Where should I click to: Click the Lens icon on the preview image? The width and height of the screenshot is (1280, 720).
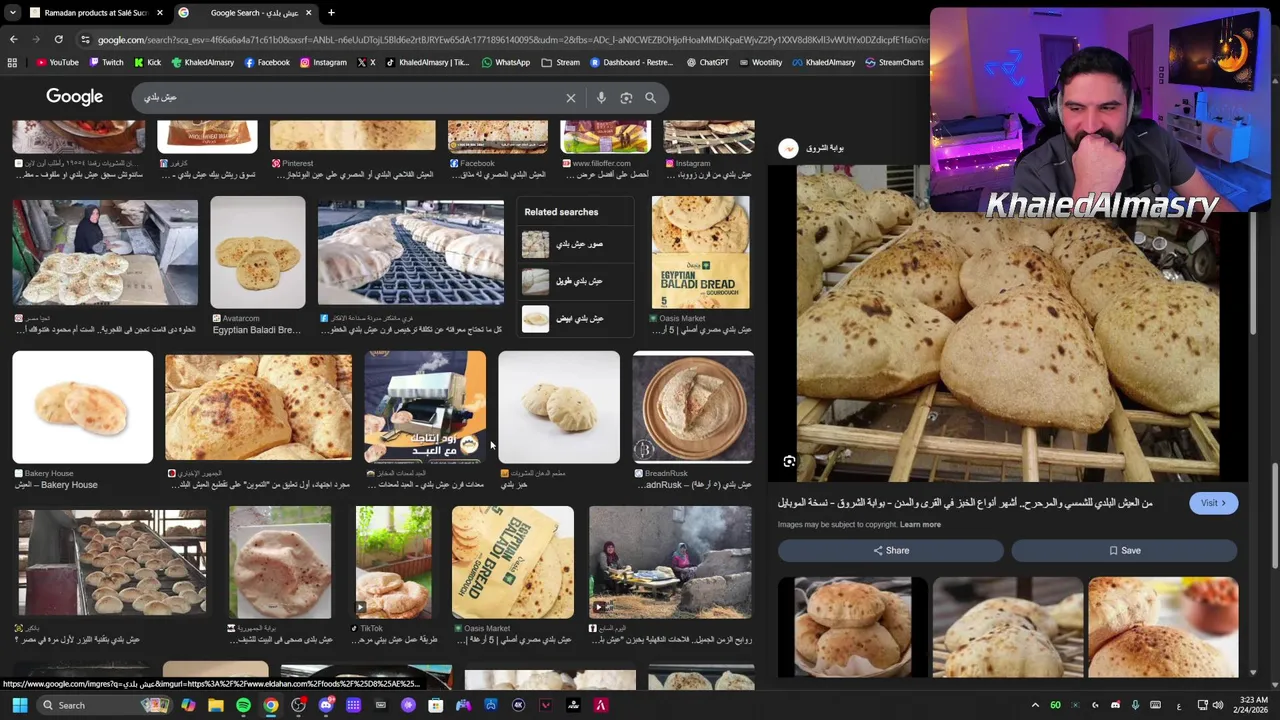tap(789, 462)
